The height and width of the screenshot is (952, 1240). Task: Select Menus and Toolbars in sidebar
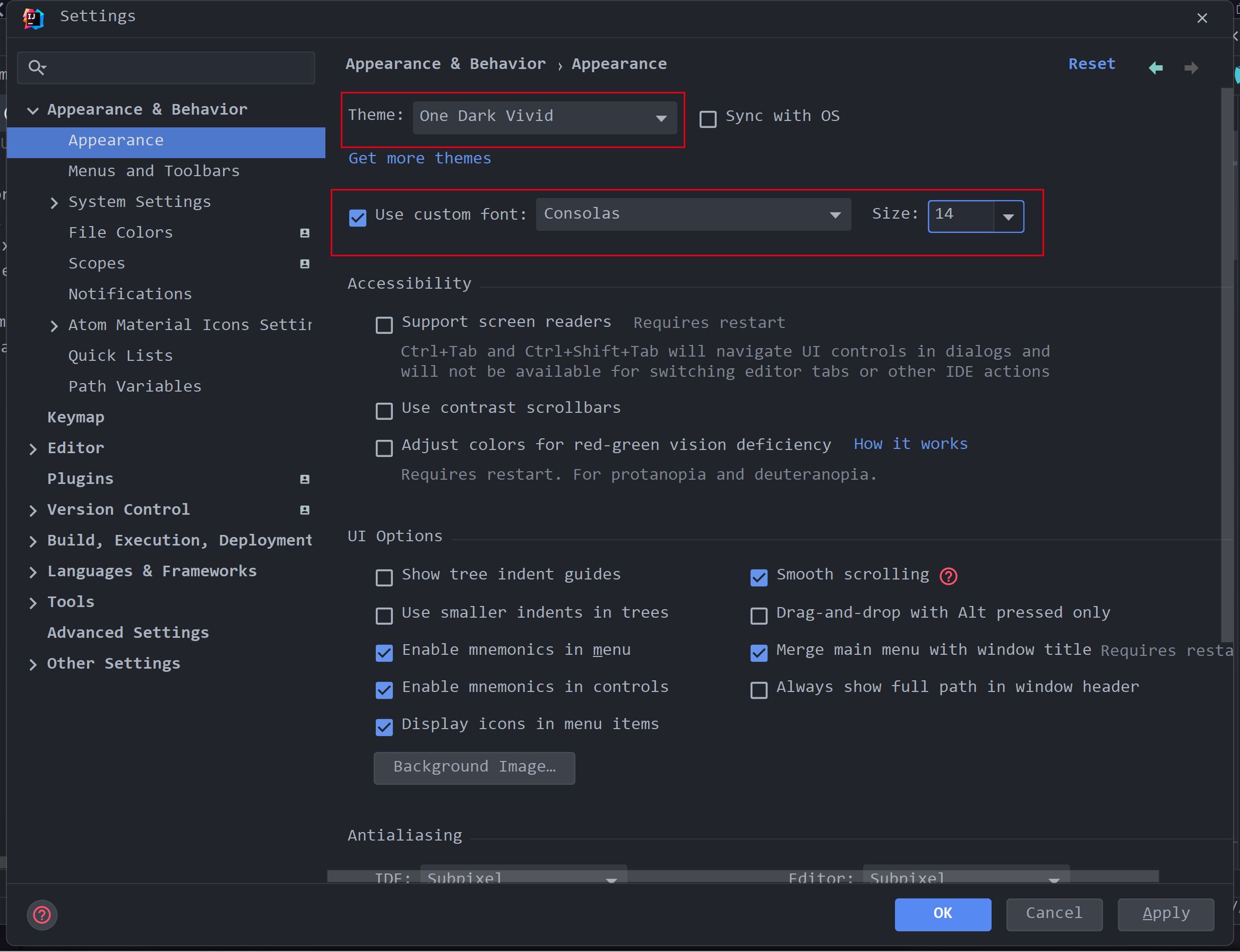click(x=153, y=170)
